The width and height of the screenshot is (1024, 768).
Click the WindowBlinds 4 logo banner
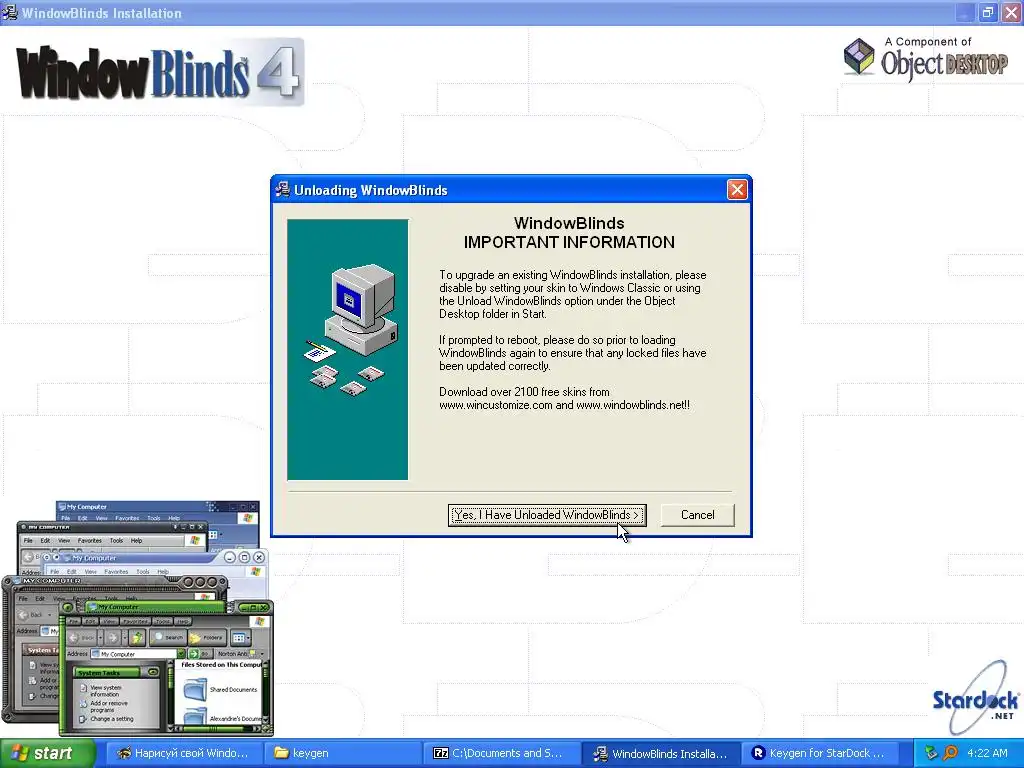(160, 72)
